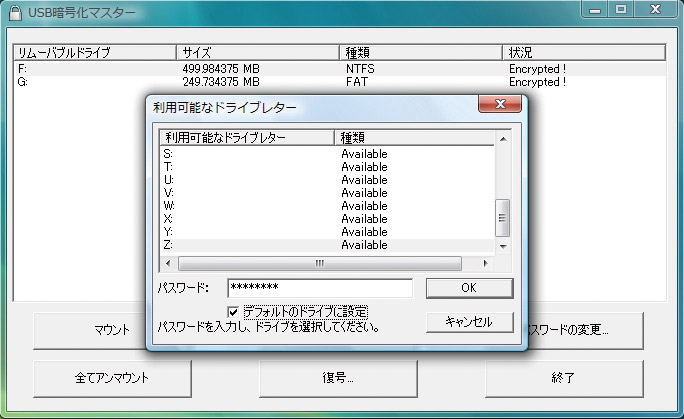Click the 全てアンマウント button
684x419 pixels.
coord(112,378)
